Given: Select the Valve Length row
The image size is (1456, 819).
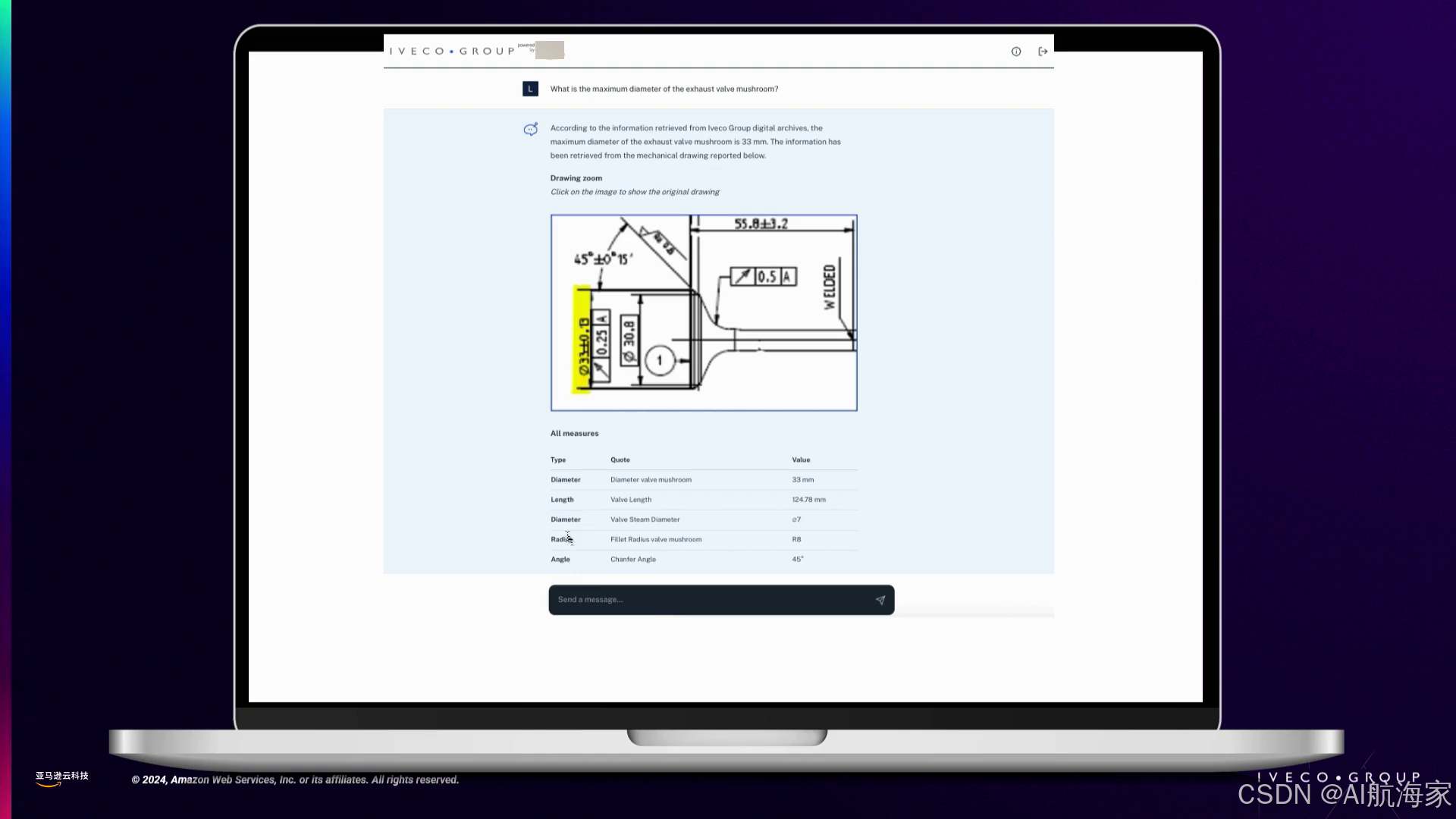Looking at the screenshot, I should [x=631, y=500].
